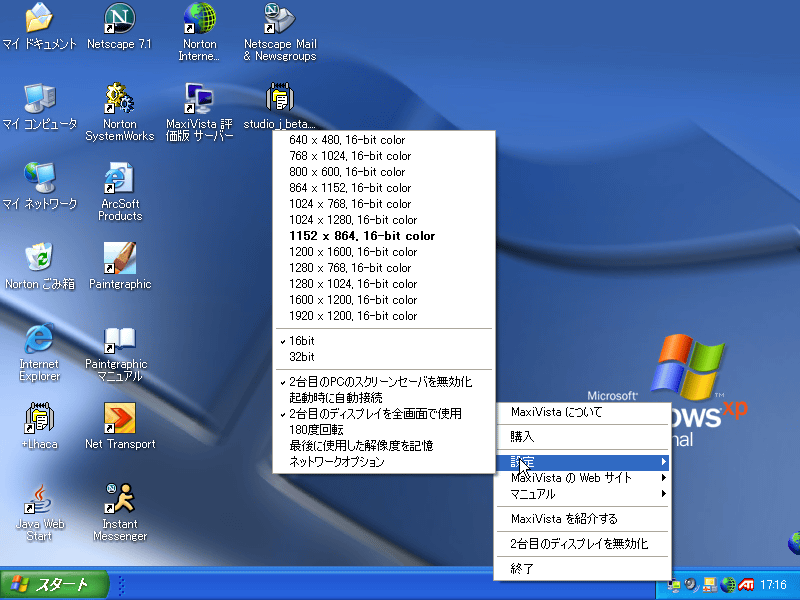Open the スタート menu button

(55, 585)
